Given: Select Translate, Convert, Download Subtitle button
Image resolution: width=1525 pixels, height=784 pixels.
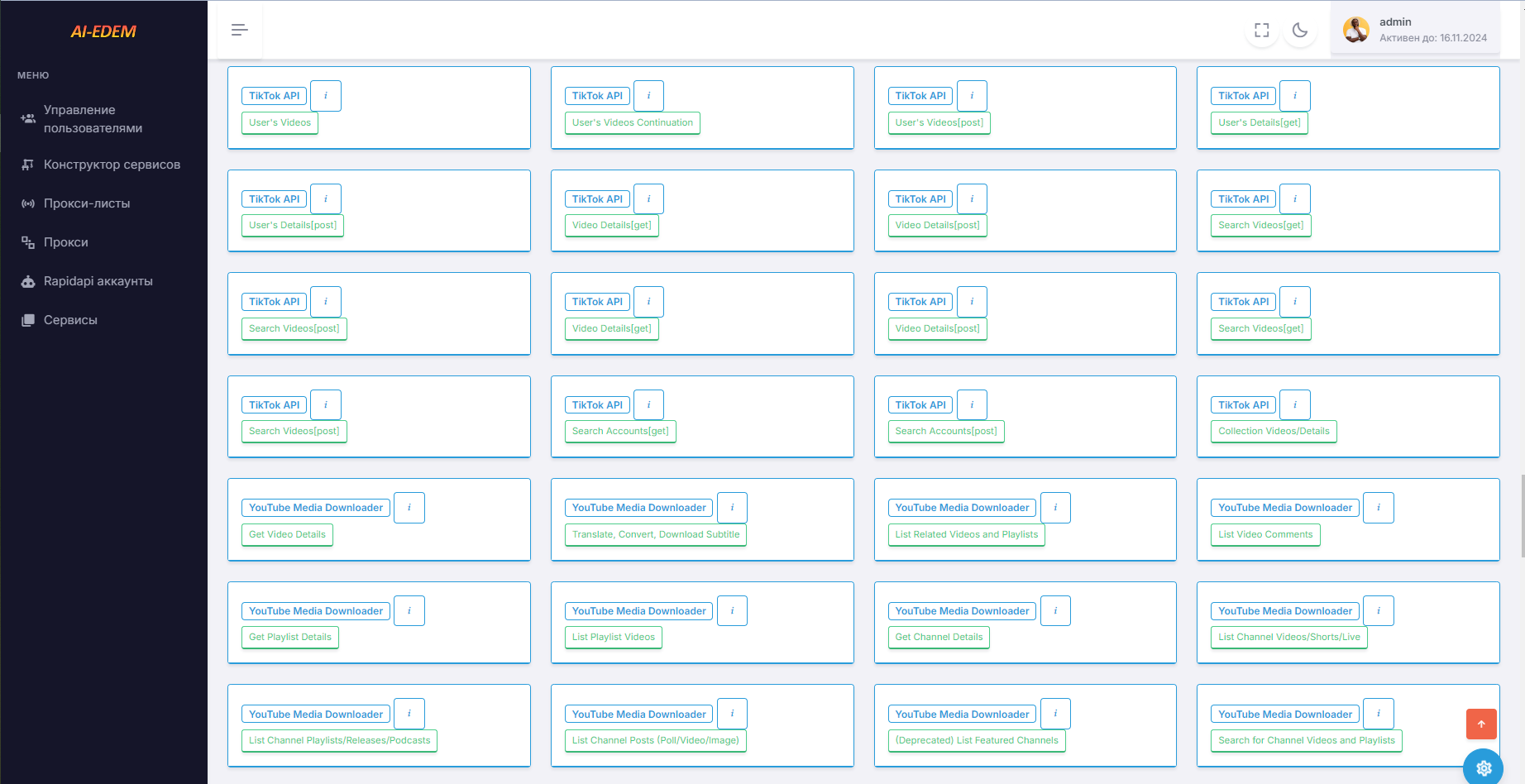Looking at the screenshot, I should tap(656, 534).
